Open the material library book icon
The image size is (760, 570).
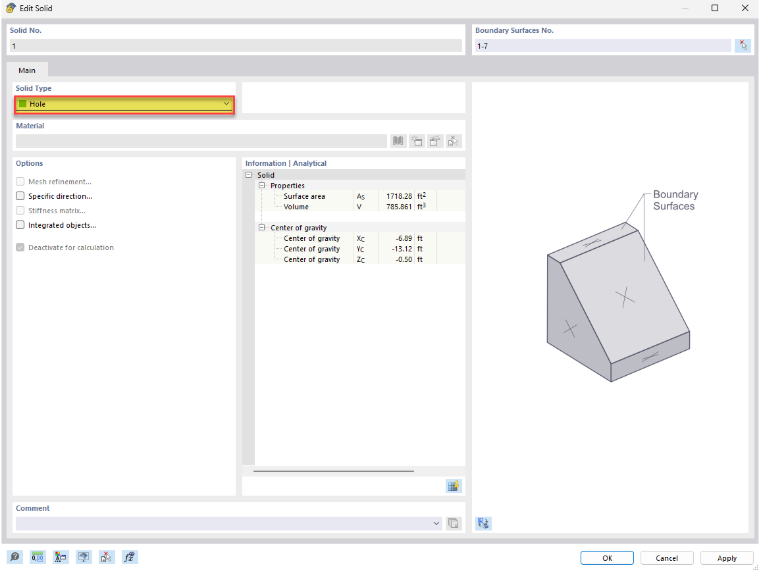click(x=398, y=141)
